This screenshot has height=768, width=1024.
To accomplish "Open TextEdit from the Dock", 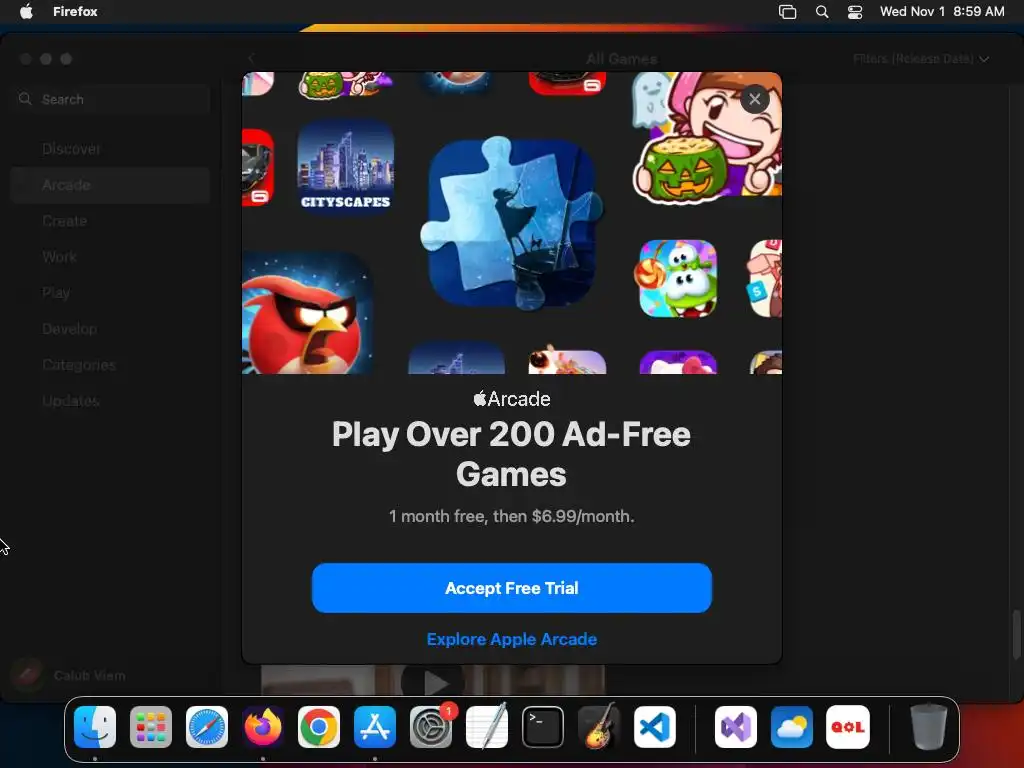I will tap(487, 727).
